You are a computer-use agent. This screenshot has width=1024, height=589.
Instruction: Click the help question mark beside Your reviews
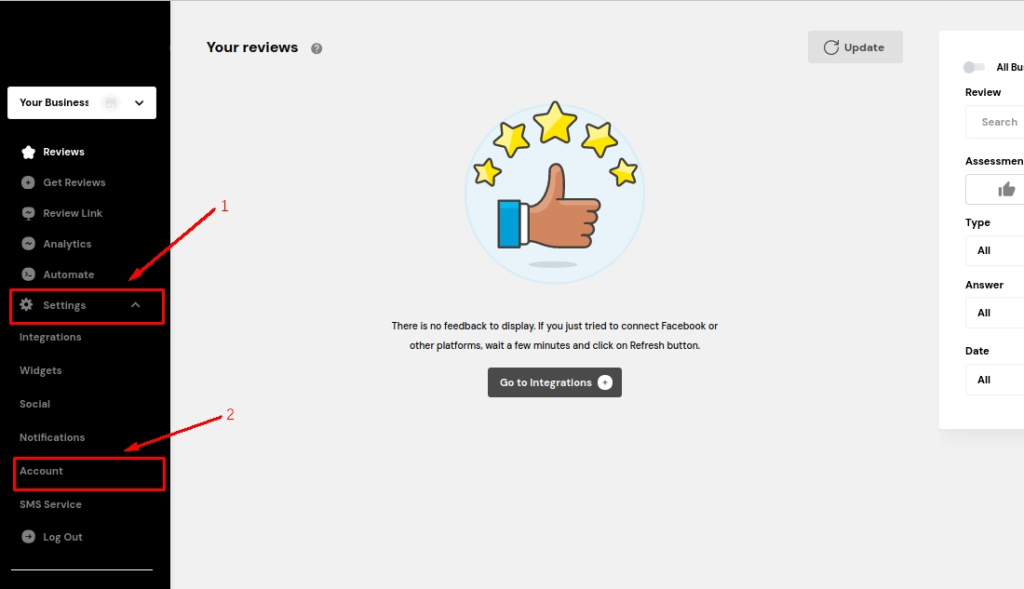[x=317, y=48]
